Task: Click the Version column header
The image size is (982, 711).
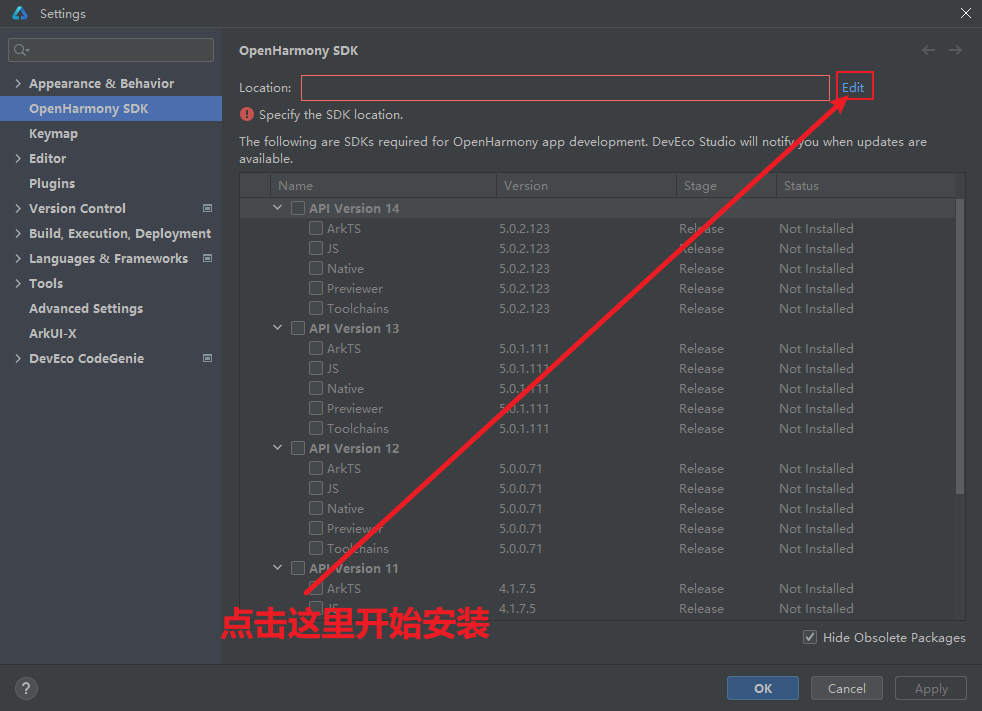Action: (x=586, y=185)
